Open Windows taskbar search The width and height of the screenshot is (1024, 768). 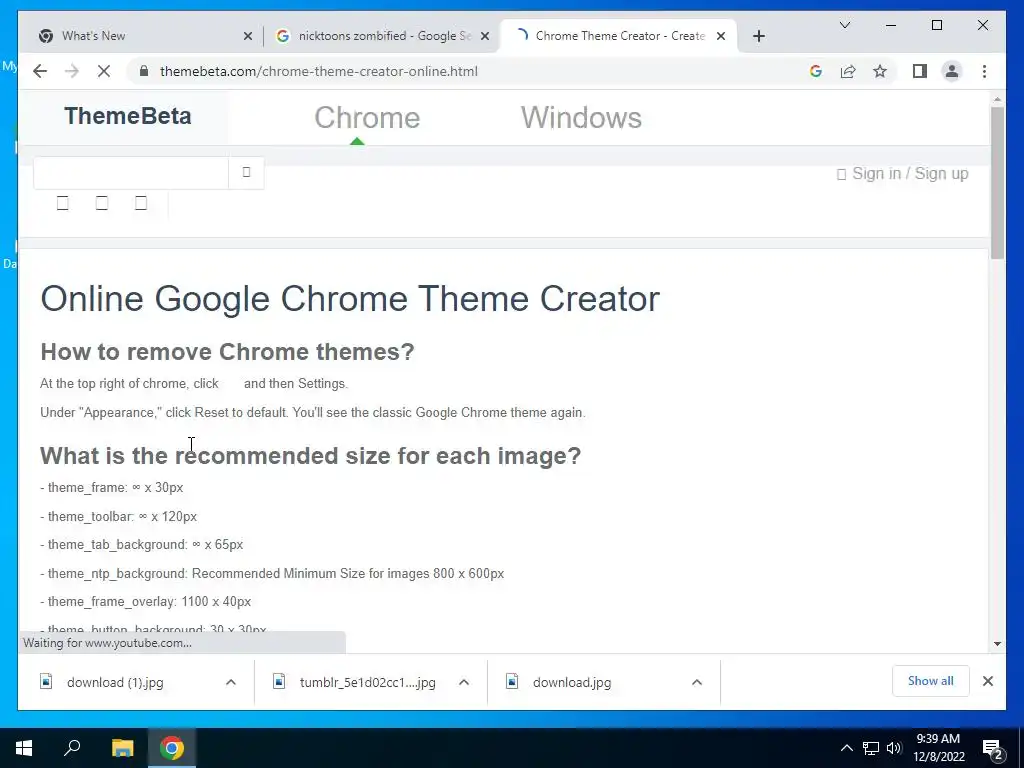point(72,748)
